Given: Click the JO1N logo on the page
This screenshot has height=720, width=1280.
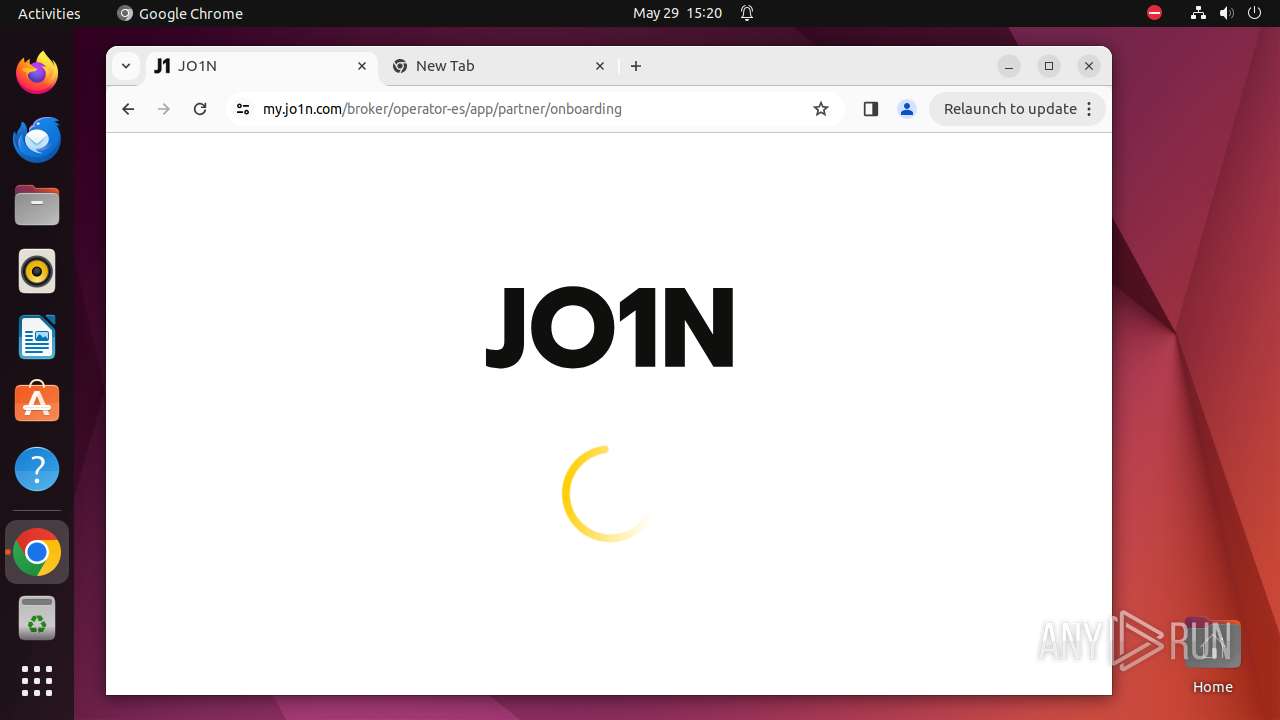Looking at the screenshot, I should 610,327.
